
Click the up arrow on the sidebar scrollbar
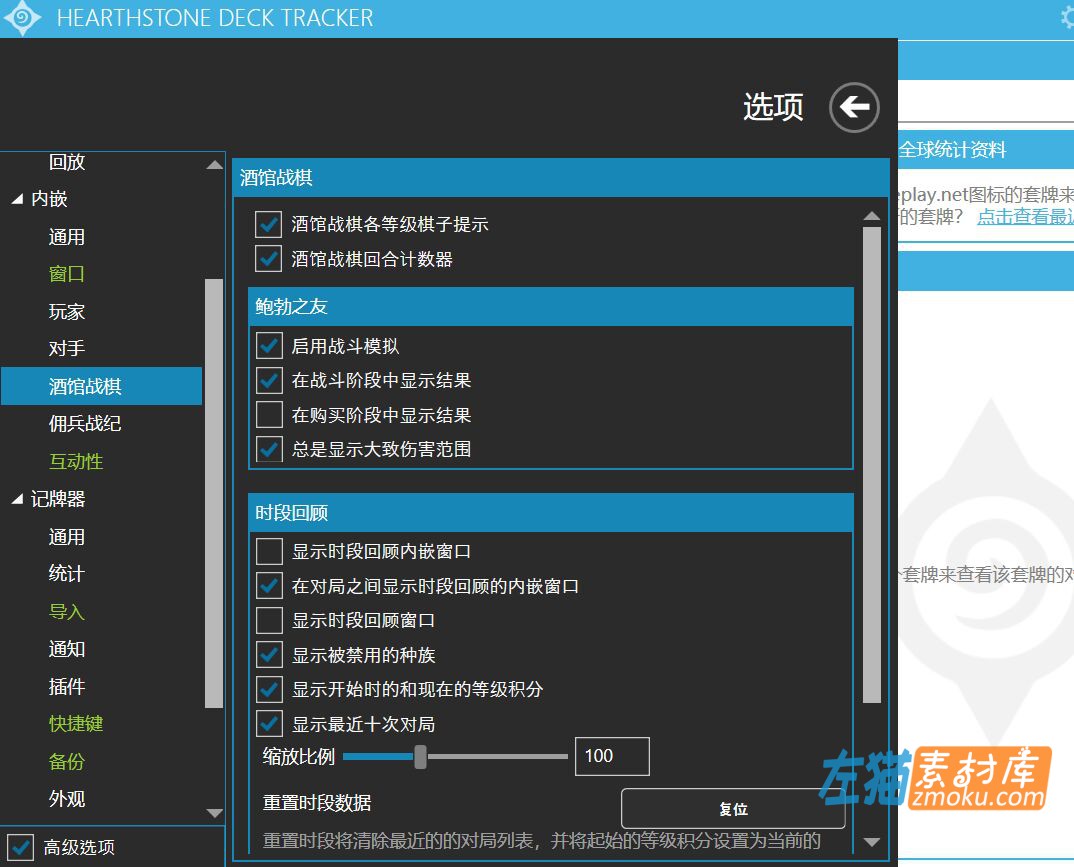(x=214, y=164)
